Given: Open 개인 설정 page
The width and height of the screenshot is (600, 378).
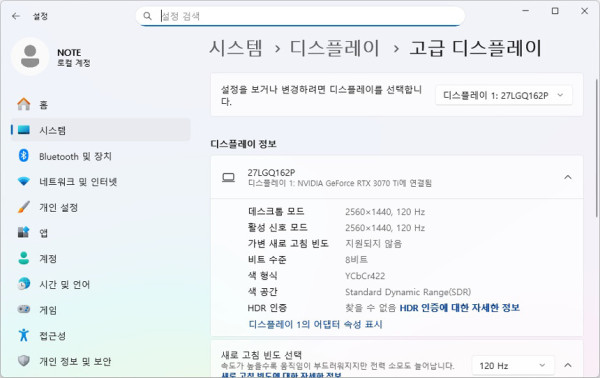Looking at the screenshot, I should coord(101,207).
